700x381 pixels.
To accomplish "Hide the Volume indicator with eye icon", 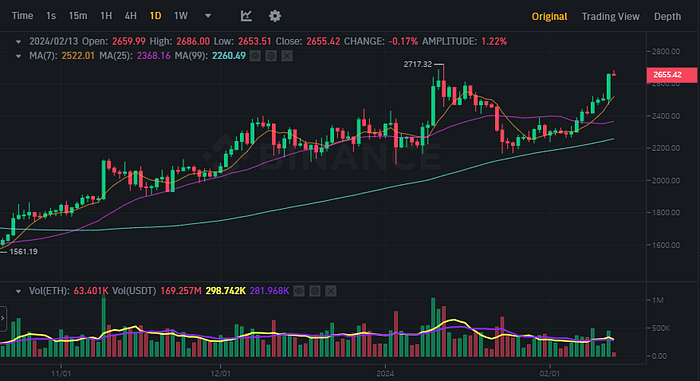I will point(299,291).
